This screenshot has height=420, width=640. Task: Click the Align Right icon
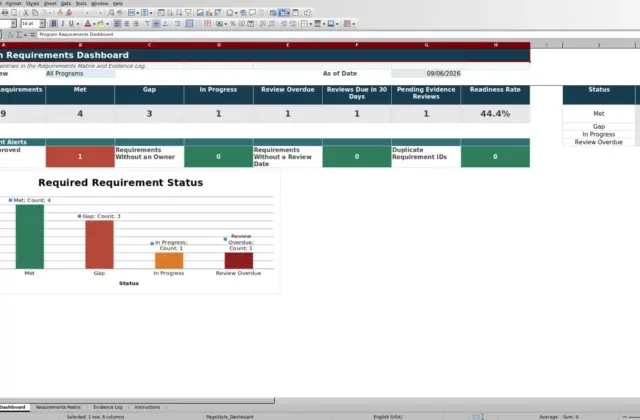pyautogui.click(x=136, y=24)
